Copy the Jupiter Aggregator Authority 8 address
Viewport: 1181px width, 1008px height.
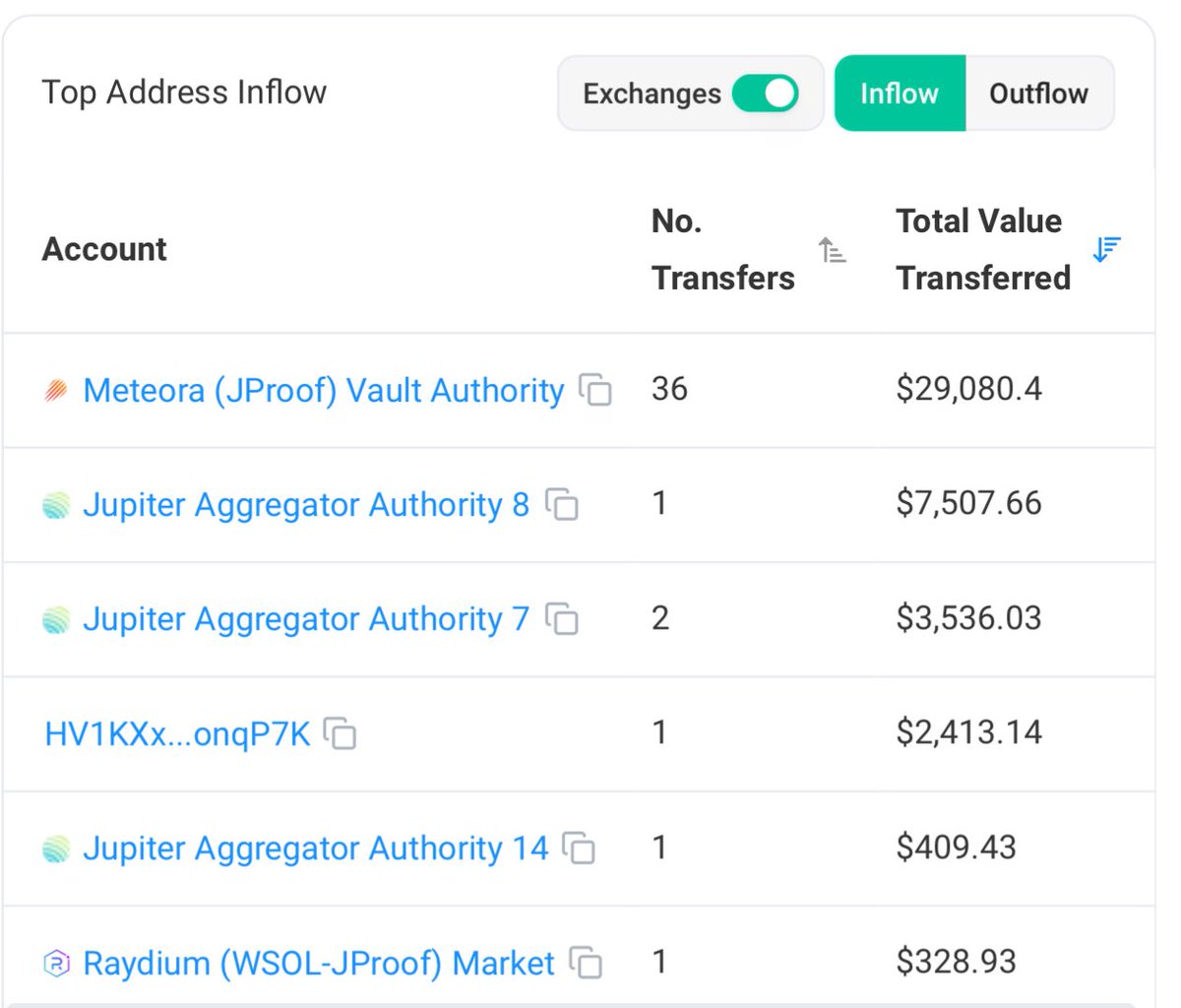[x=562, y=505]
